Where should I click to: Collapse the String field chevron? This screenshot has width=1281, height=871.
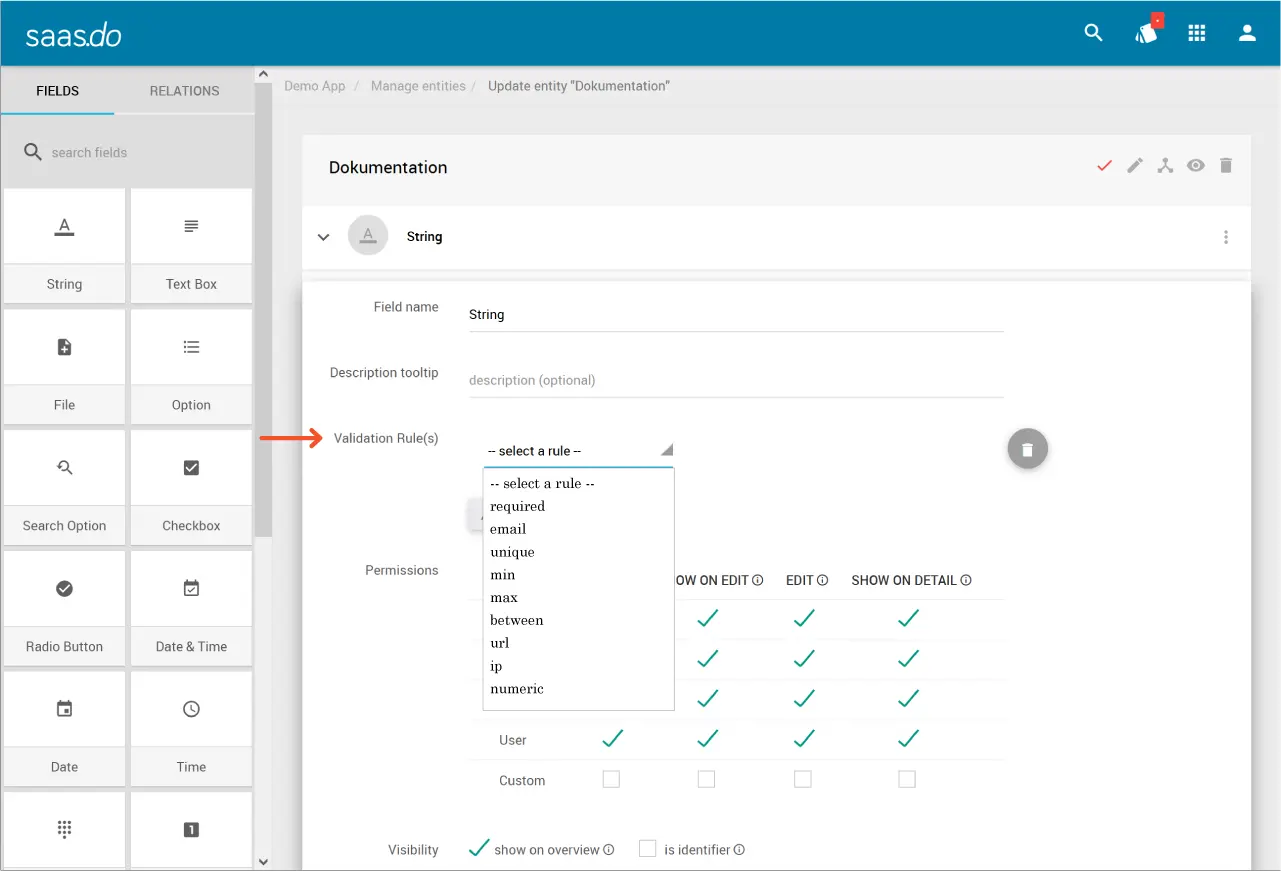pyautogui.click(x=323, y=237)
